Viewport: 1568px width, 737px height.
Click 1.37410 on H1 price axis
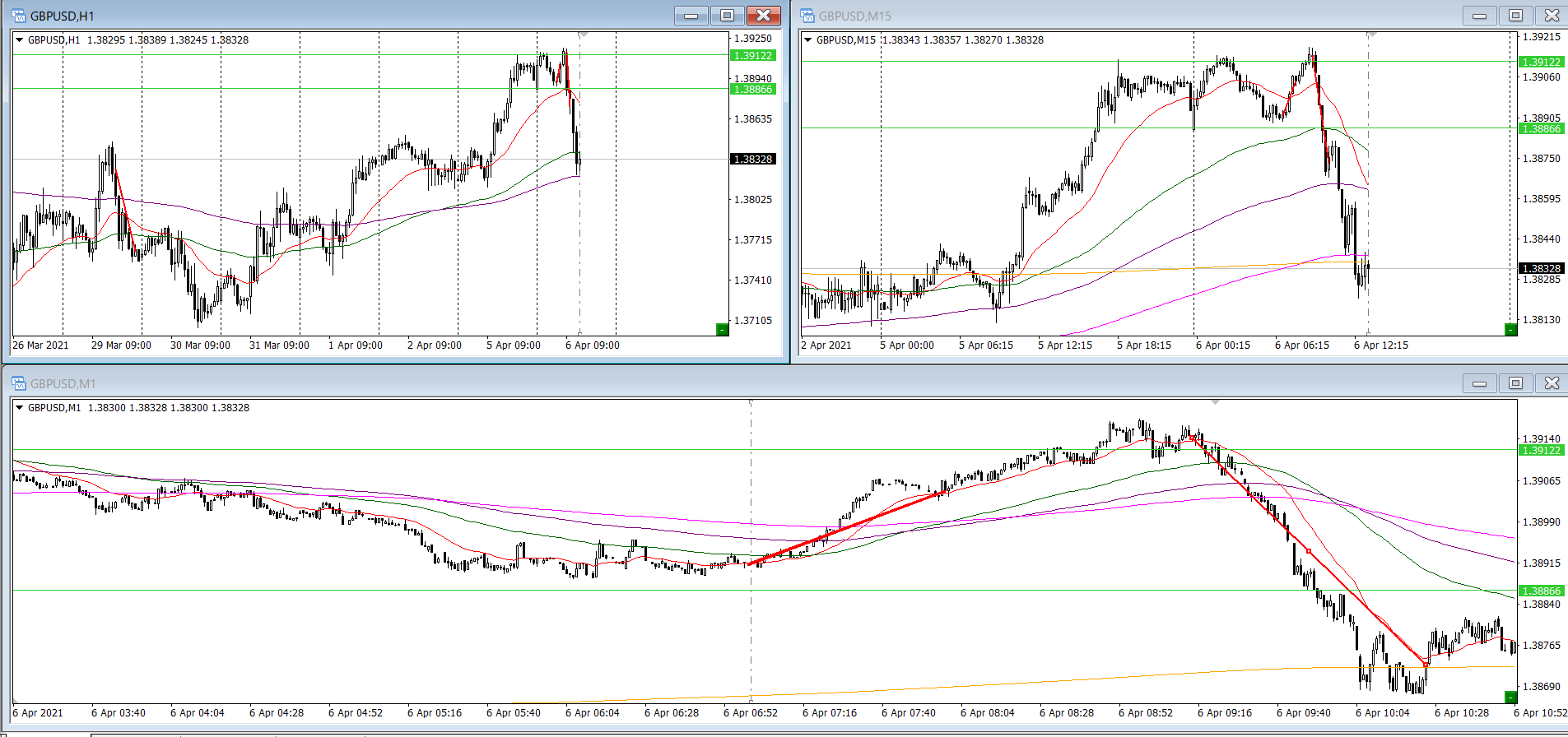[x=753, y=280]
